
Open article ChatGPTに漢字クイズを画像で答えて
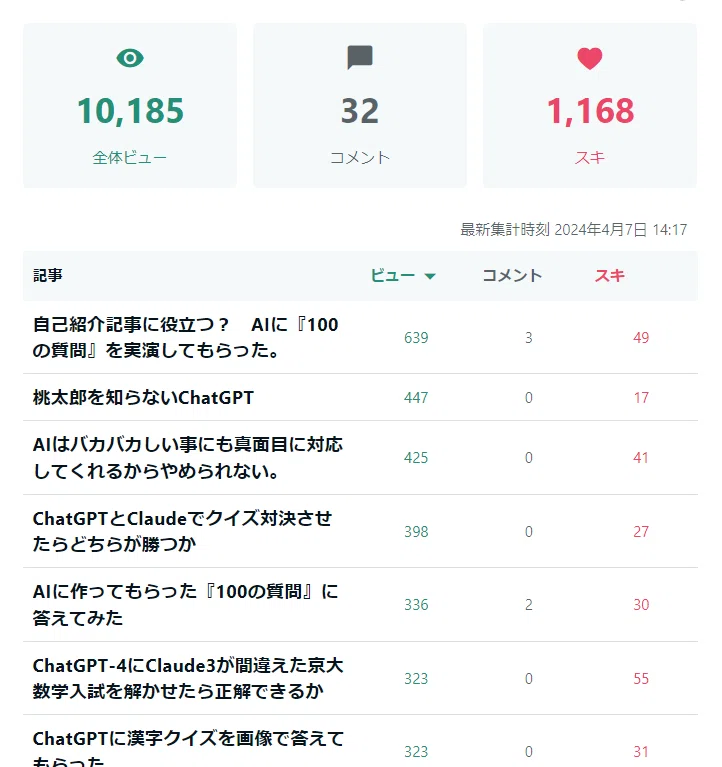click(x=188, y=748)
